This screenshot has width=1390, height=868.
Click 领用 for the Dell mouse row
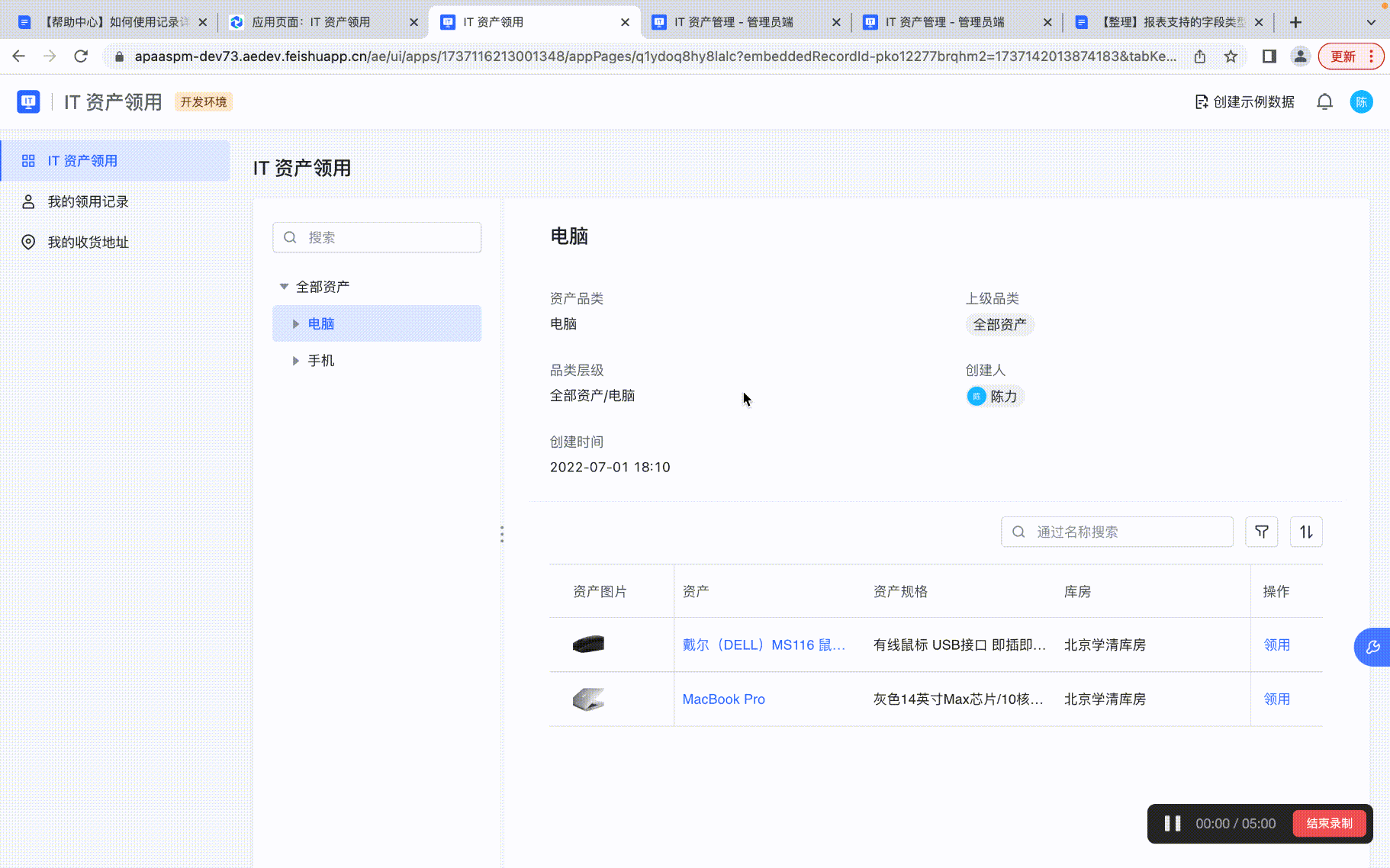coord(1276,645)
